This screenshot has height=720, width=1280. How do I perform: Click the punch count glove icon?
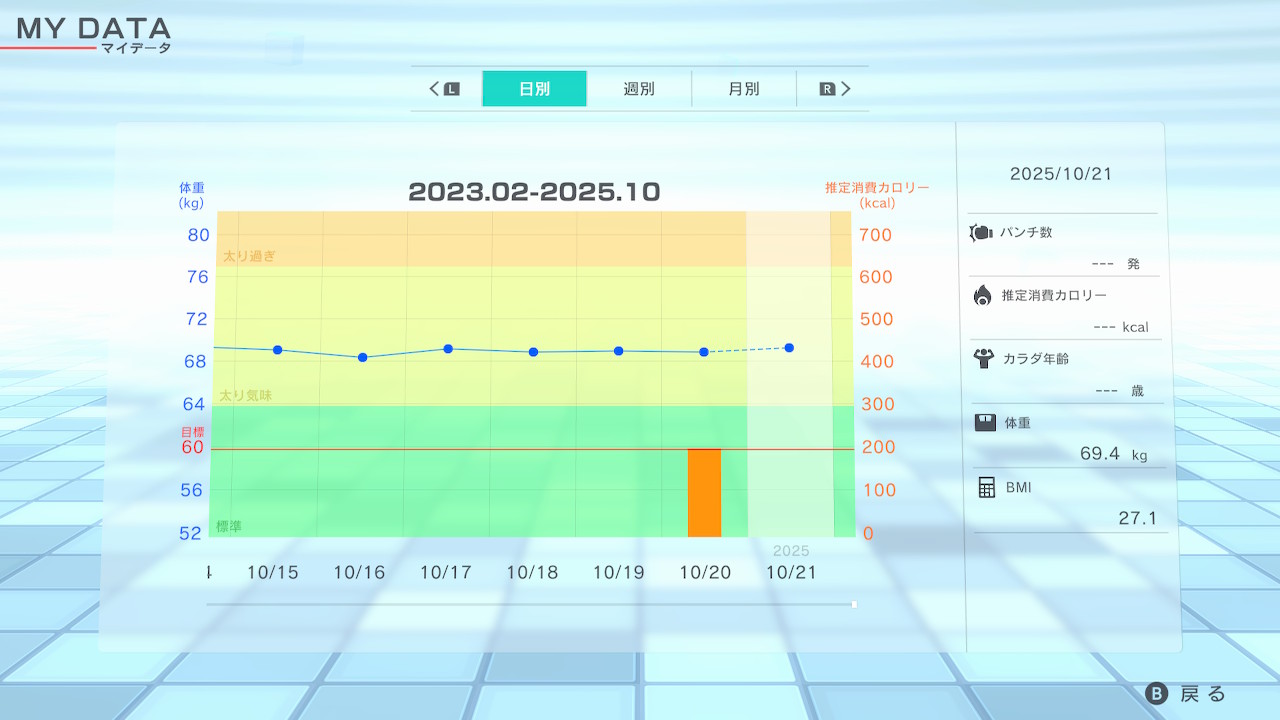coord(980,233)
